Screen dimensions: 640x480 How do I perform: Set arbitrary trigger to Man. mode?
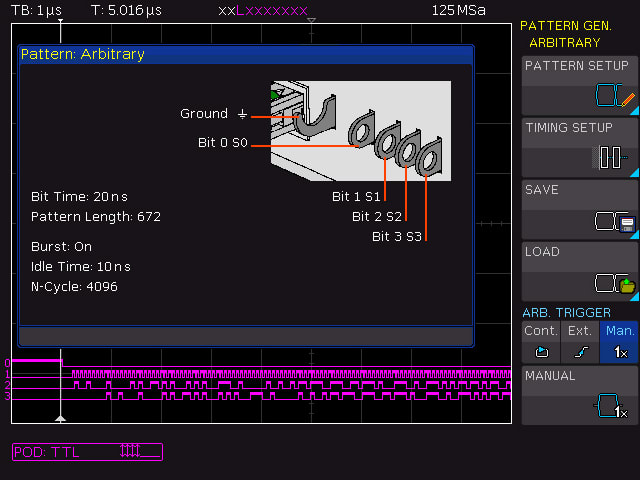pos(619,342)
